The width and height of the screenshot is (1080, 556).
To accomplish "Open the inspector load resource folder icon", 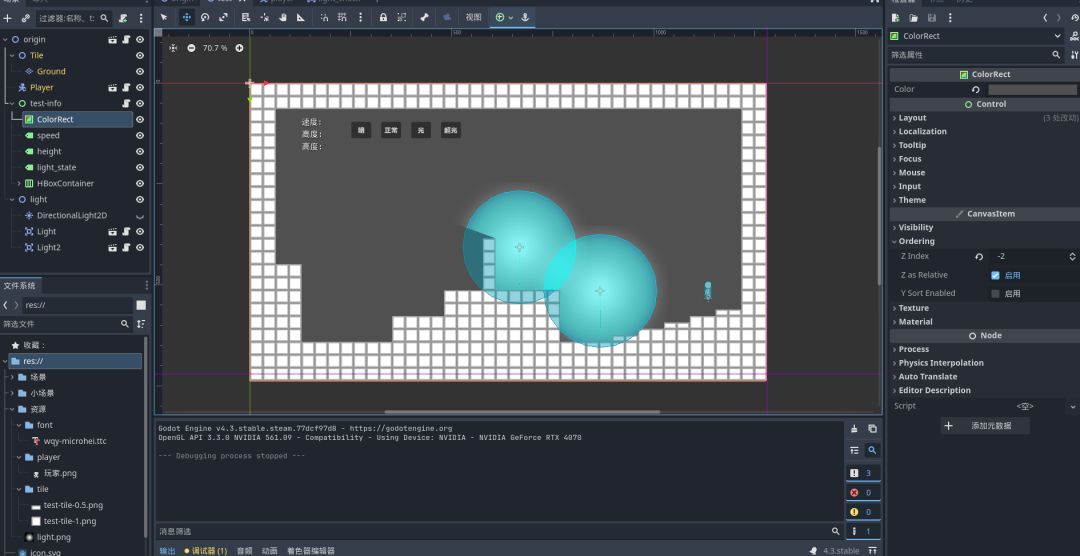I will [x=914, y=18].
